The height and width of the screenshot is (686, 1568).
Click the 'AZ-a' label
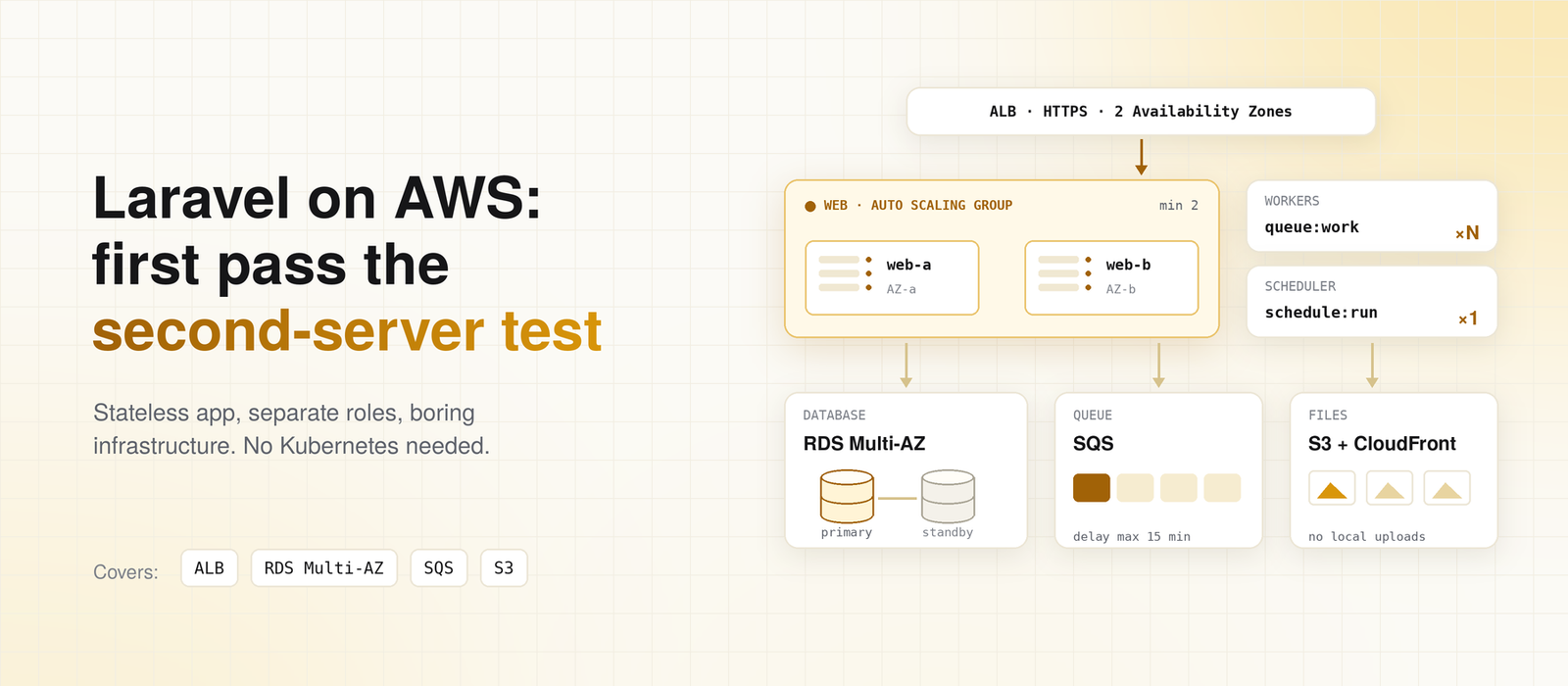click(x=902, y=289)
